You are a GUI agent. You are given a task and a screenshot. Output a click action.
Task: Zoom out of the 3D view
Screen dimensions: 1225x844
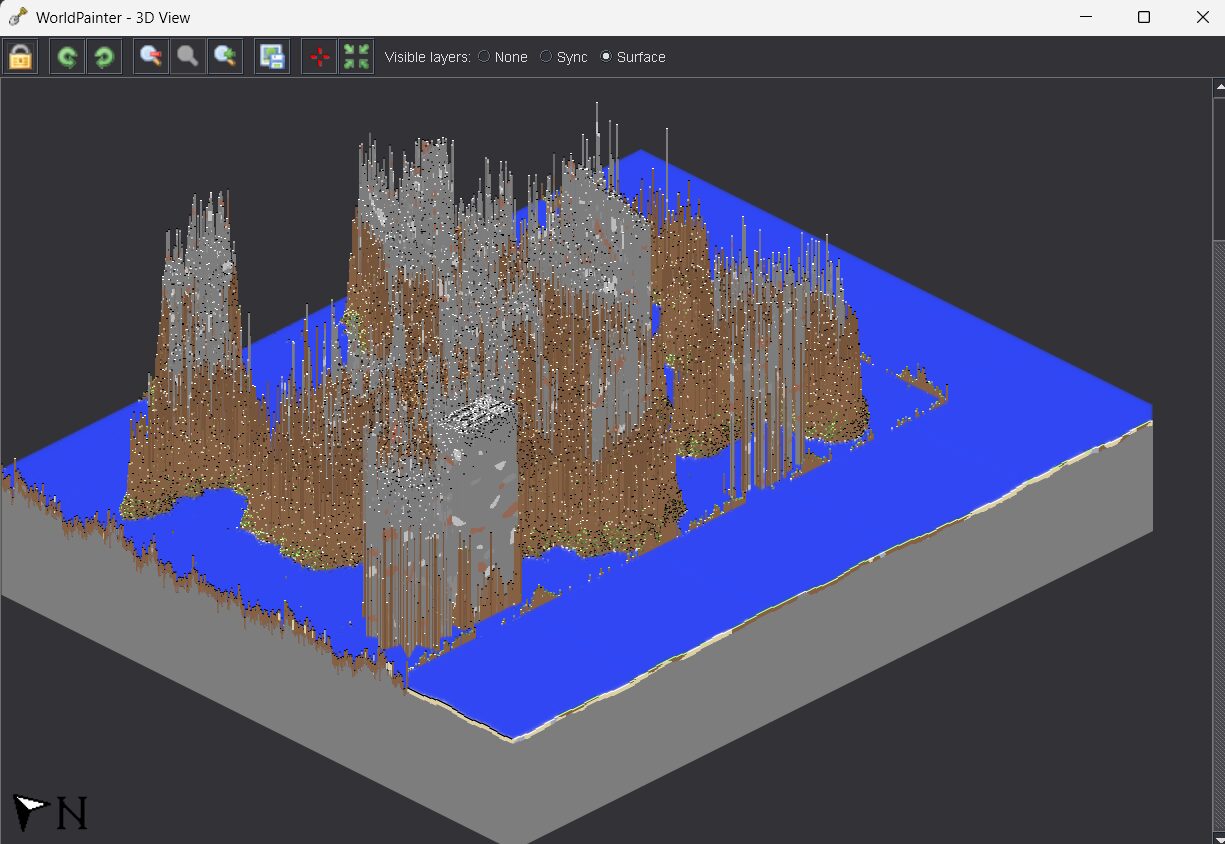[151, 57]
